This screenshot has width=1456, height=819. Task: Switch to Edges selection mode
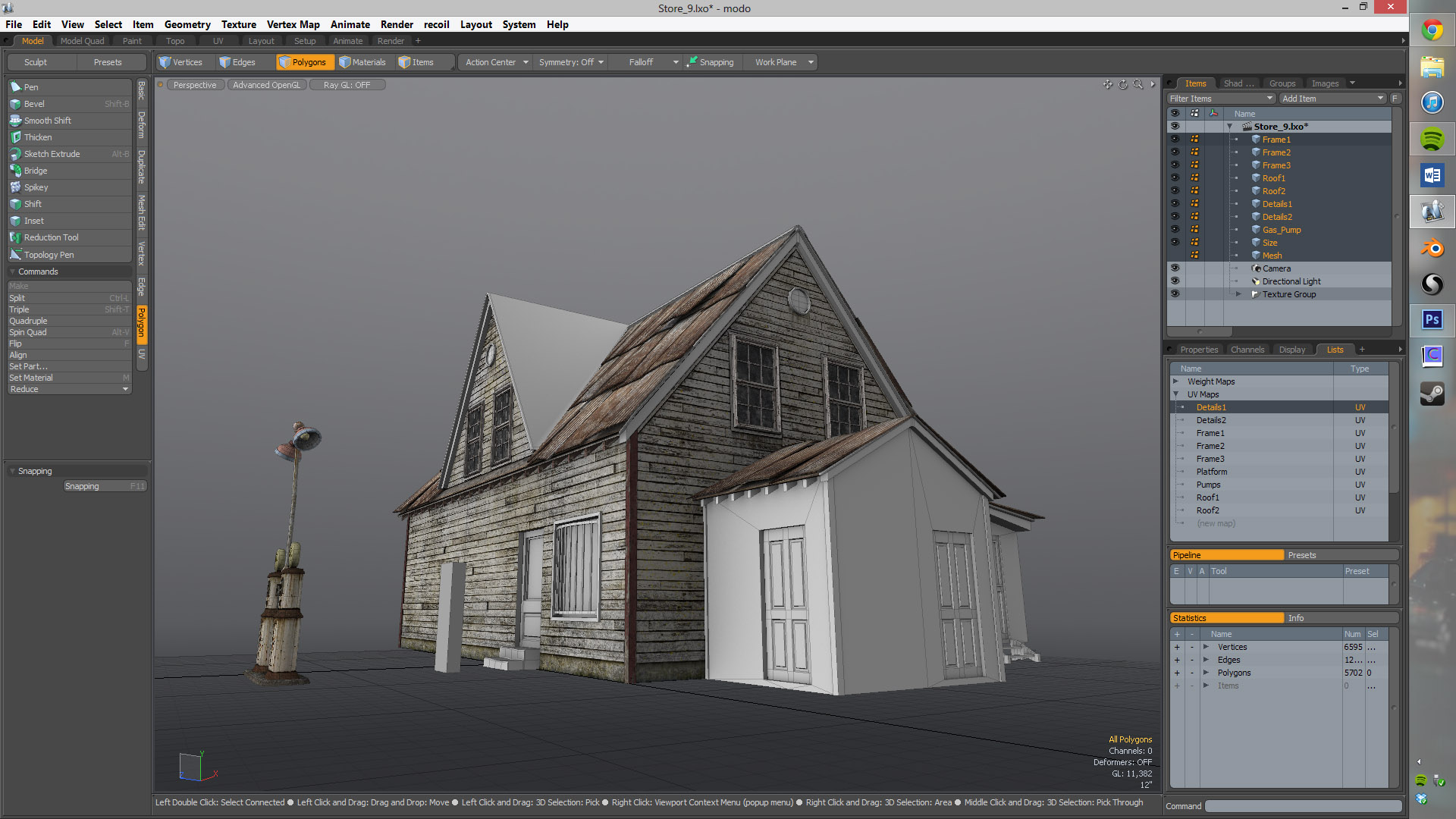[237, 62]
